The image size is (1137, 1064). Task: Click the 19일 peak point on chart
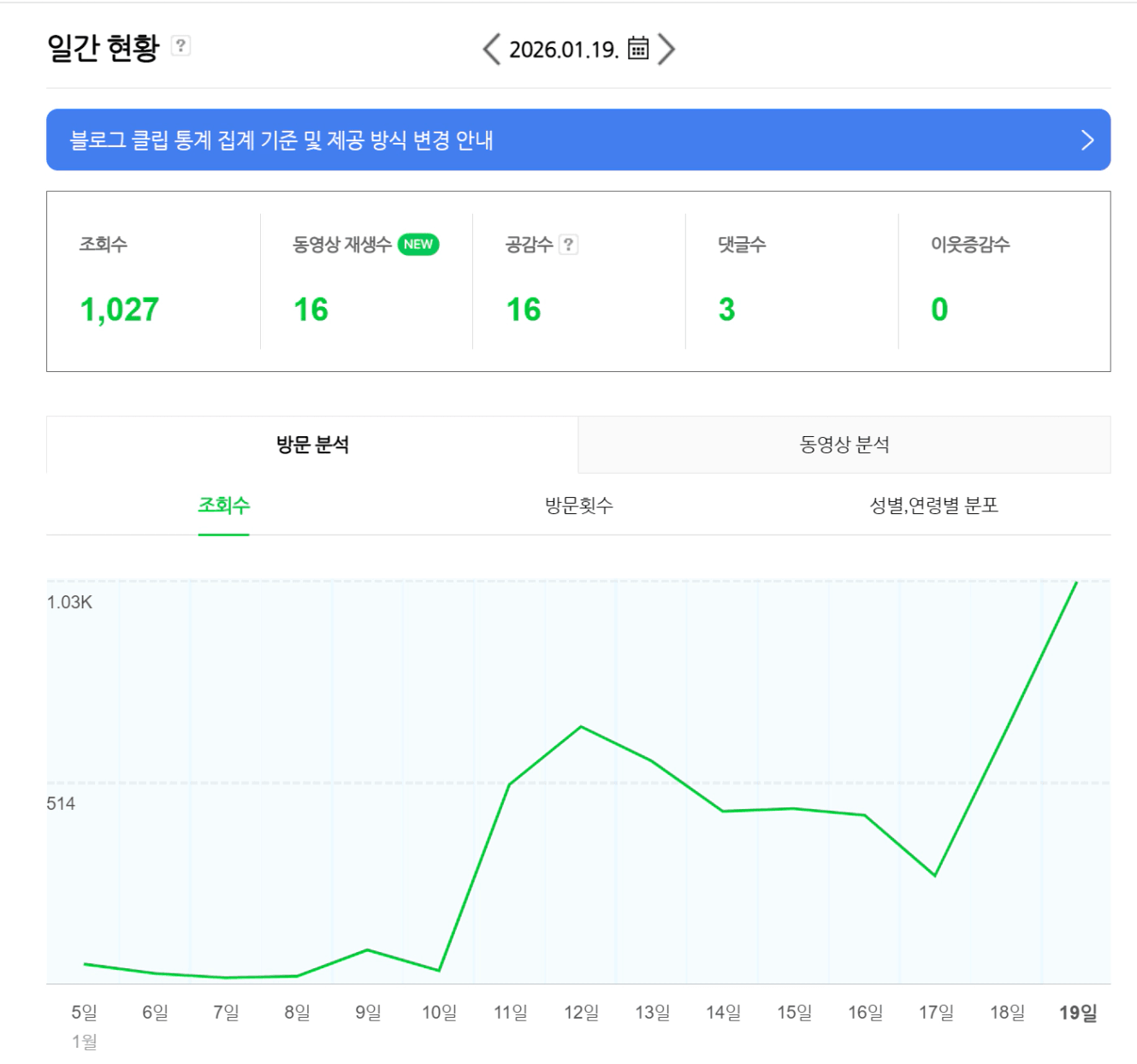(x=1076, y=582)
